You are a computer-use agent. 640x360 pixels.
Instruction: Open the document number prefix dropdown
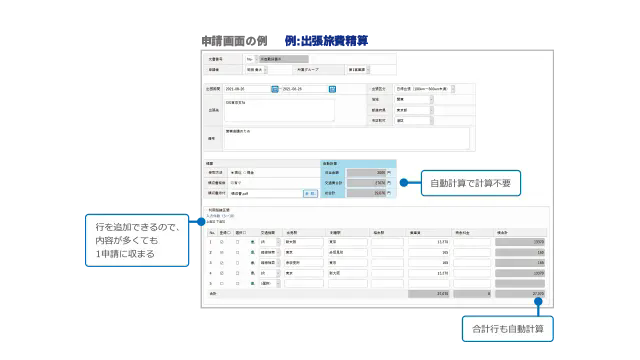click(251, 59)
